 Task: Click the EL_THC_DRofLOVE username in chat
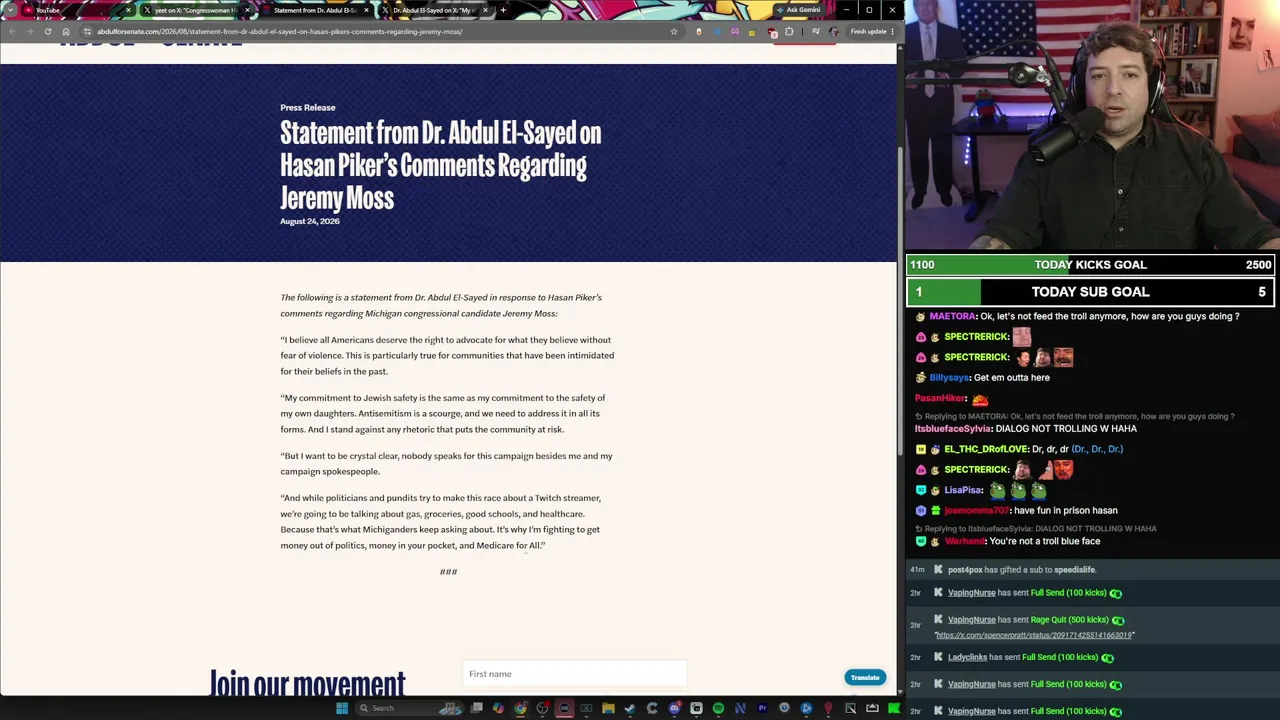(986, 449)
